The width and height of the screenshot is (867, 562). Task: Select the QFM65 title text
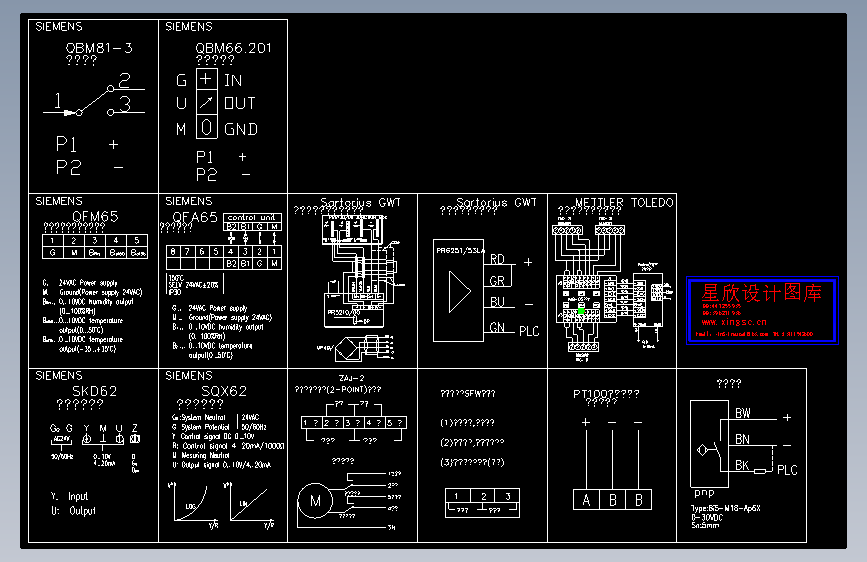pos(95,216)
